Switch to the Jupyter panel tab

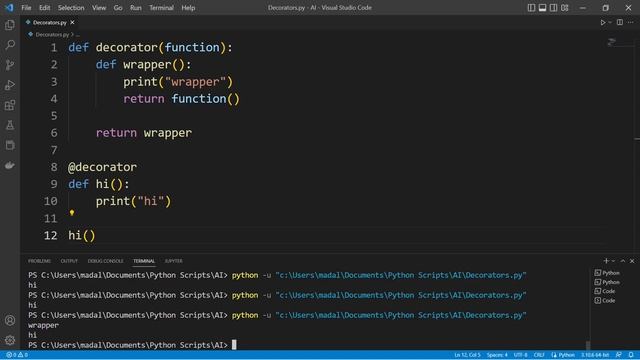(173, 261)
